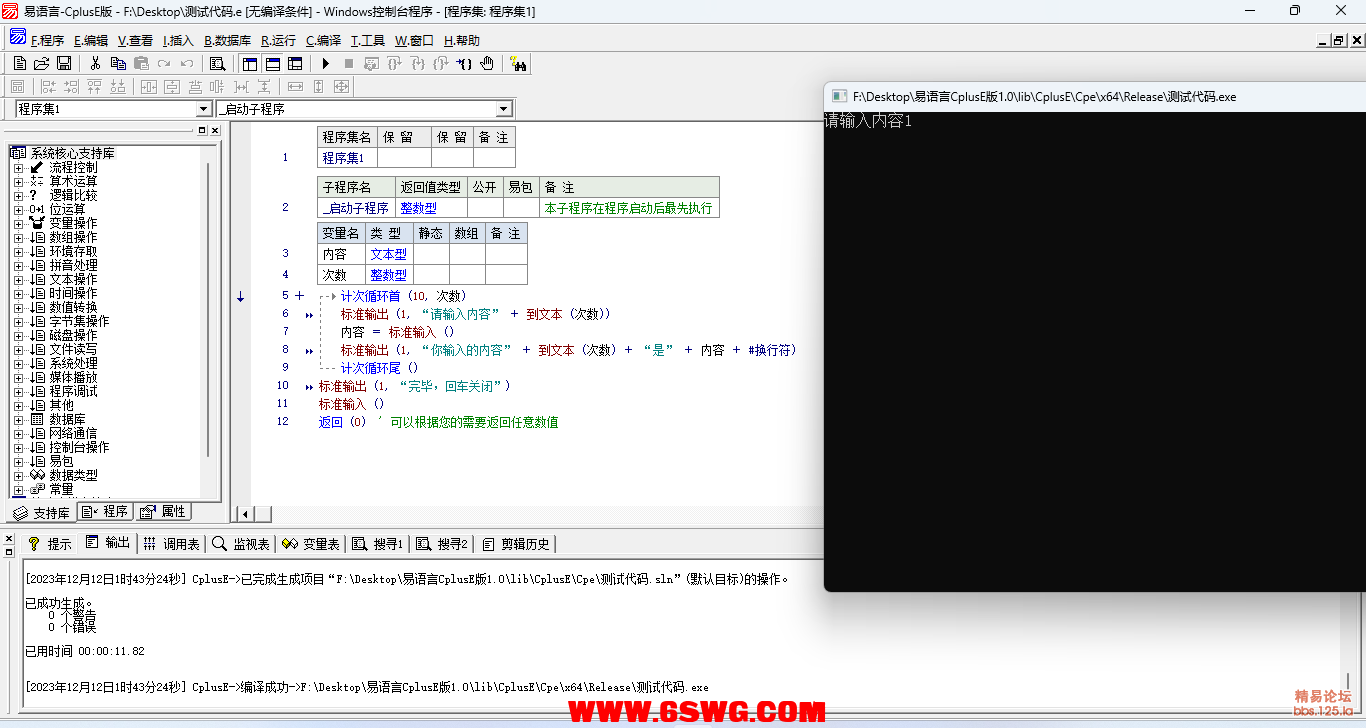Click the Copy toolbar icon
Screen dimensions: 1366x728
[118, 63]
